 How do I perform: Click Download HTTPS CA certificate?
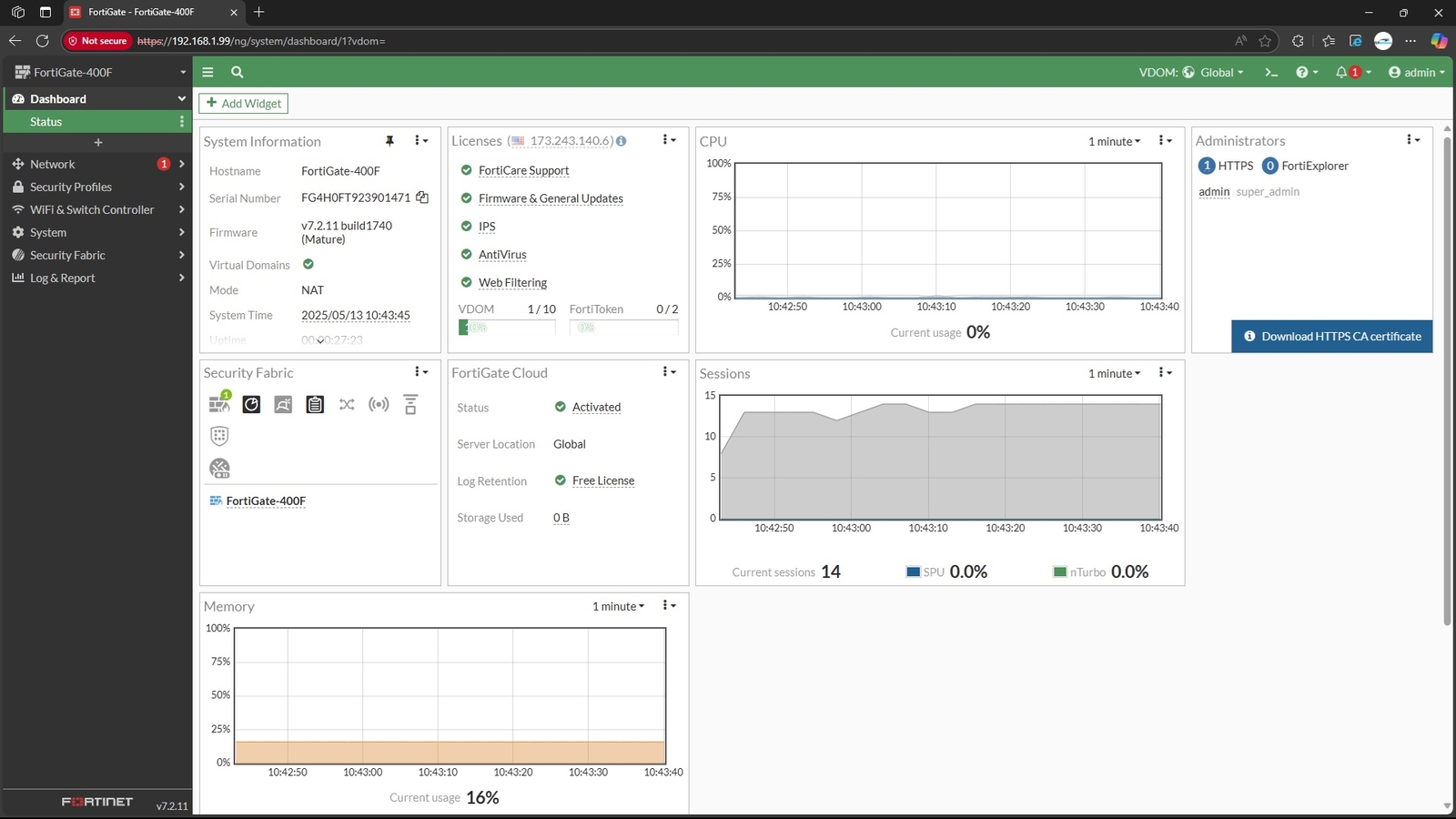(x=1331, y=337)
